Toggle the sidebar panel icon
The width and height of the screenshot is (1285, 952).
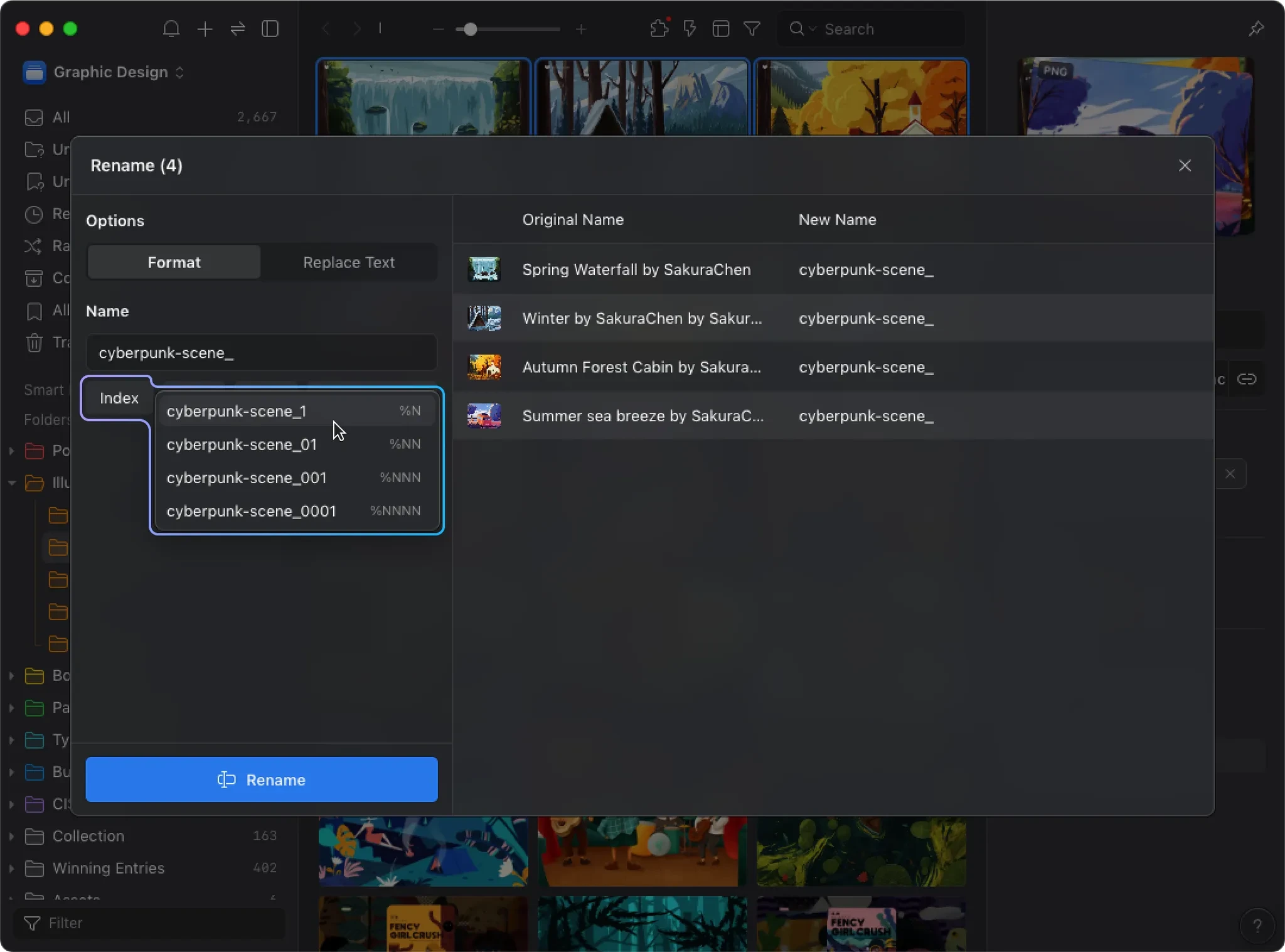[270, 29]
